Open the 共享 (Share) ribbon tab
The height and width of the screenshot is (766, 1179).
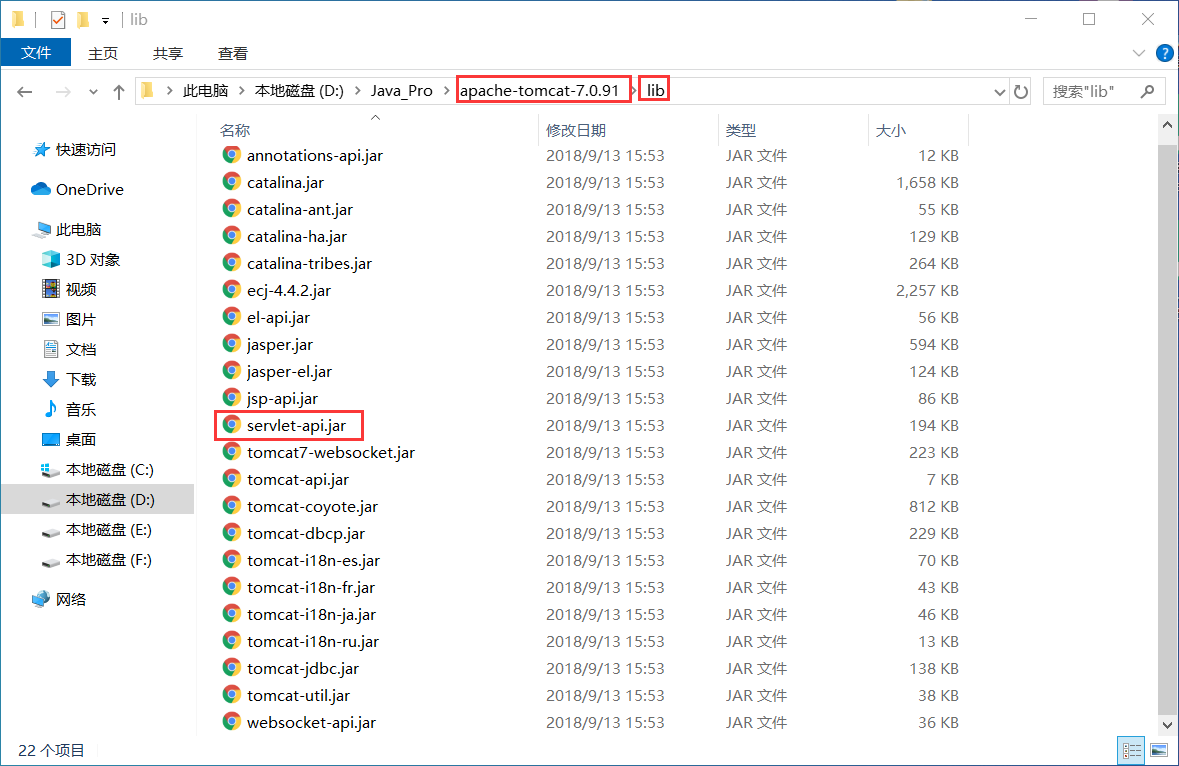point(168,53)
